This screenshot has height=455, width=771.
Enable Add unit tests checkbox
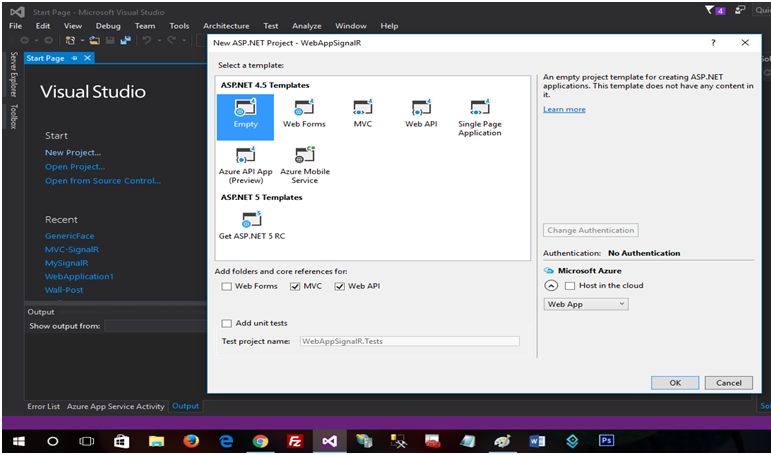[226, 323]
